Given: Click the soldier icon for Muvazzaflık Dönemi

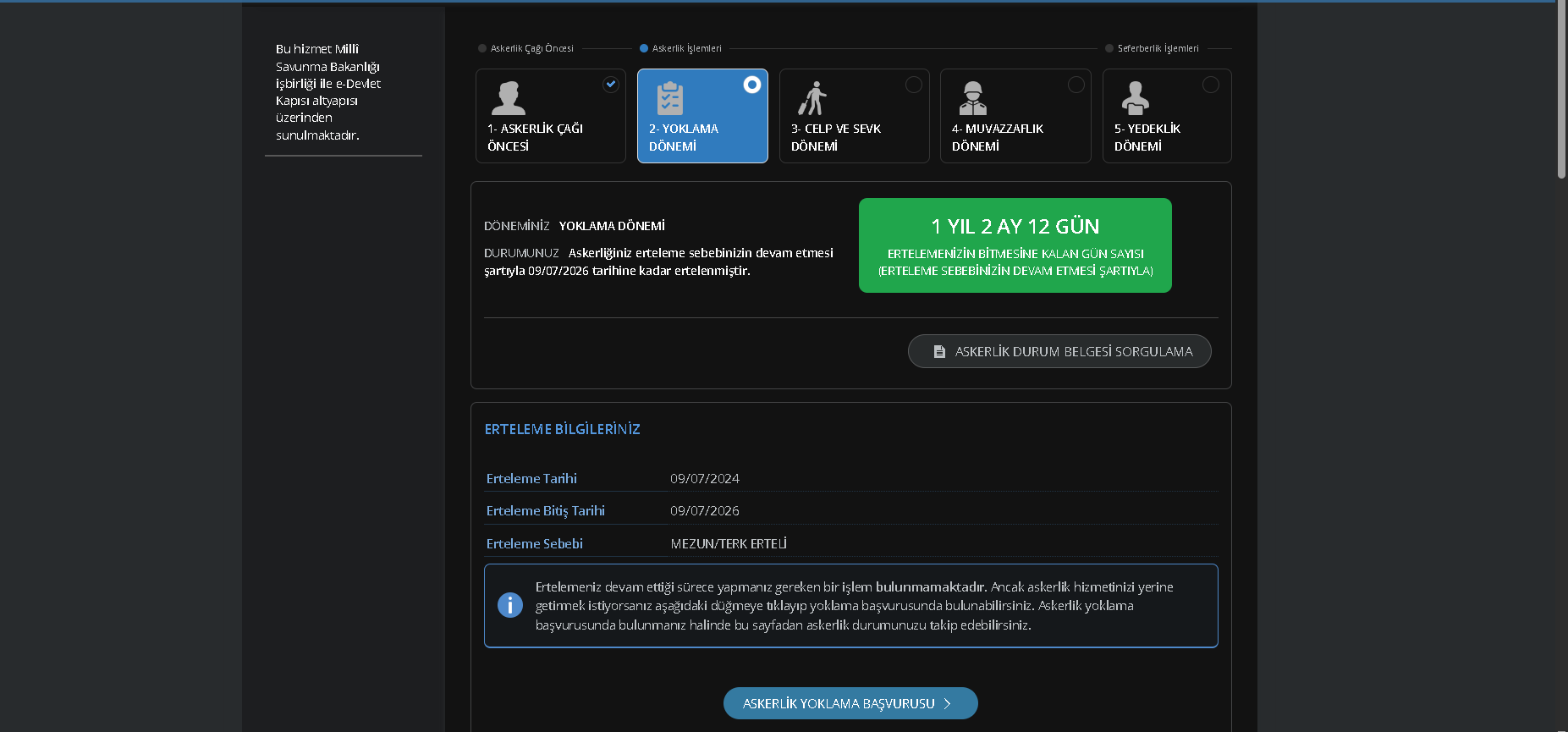Looking at the screenshot, I should pos(973,98).
